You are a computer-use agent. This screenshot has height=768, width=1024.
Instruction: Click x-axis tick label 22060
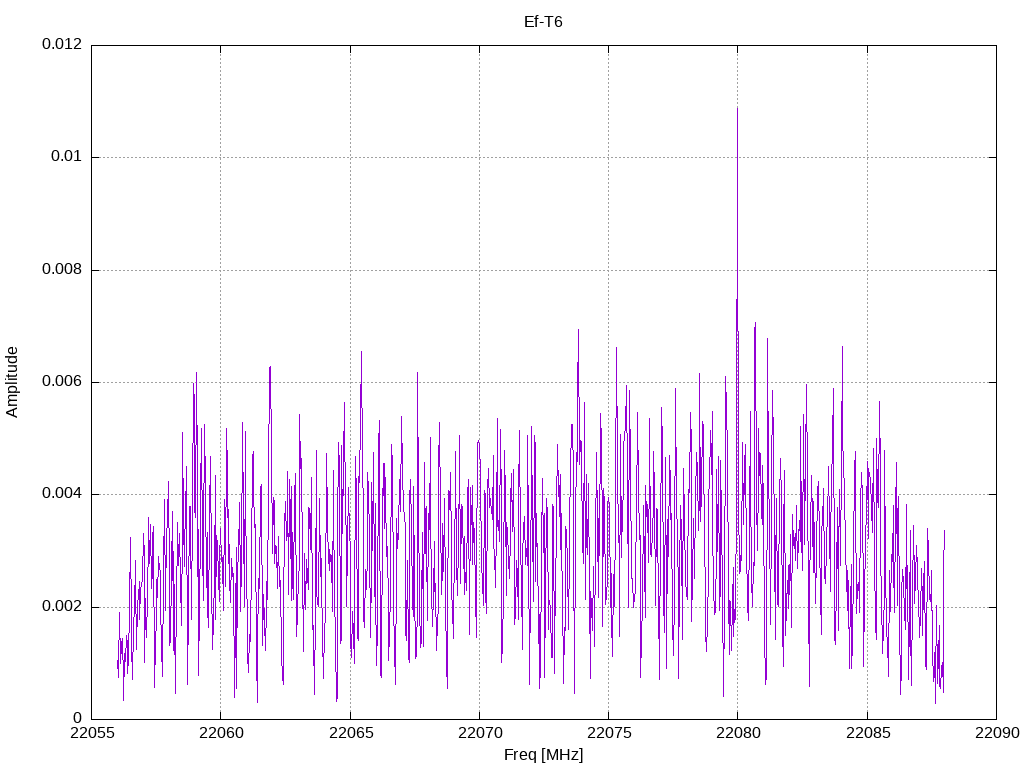(x=221, y=733)
